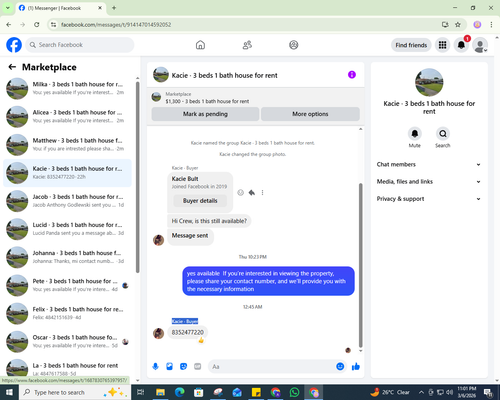
Task: Attach a photo using the image icon
Action: point(169,367)
